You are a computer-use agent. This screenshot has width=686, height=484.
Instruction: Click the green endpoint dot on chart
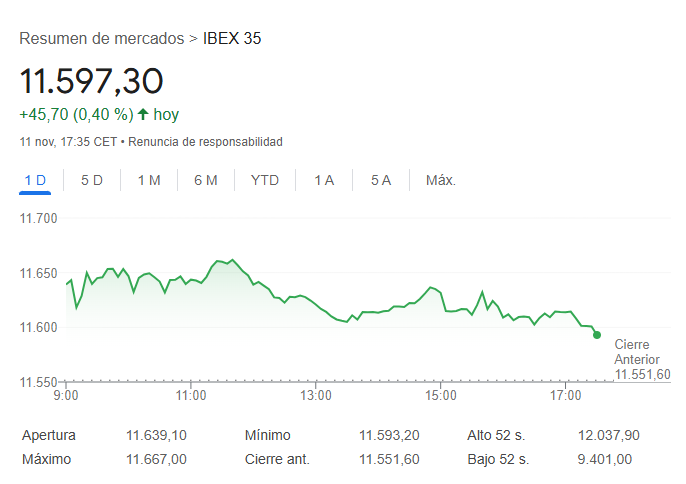[597, 335]
